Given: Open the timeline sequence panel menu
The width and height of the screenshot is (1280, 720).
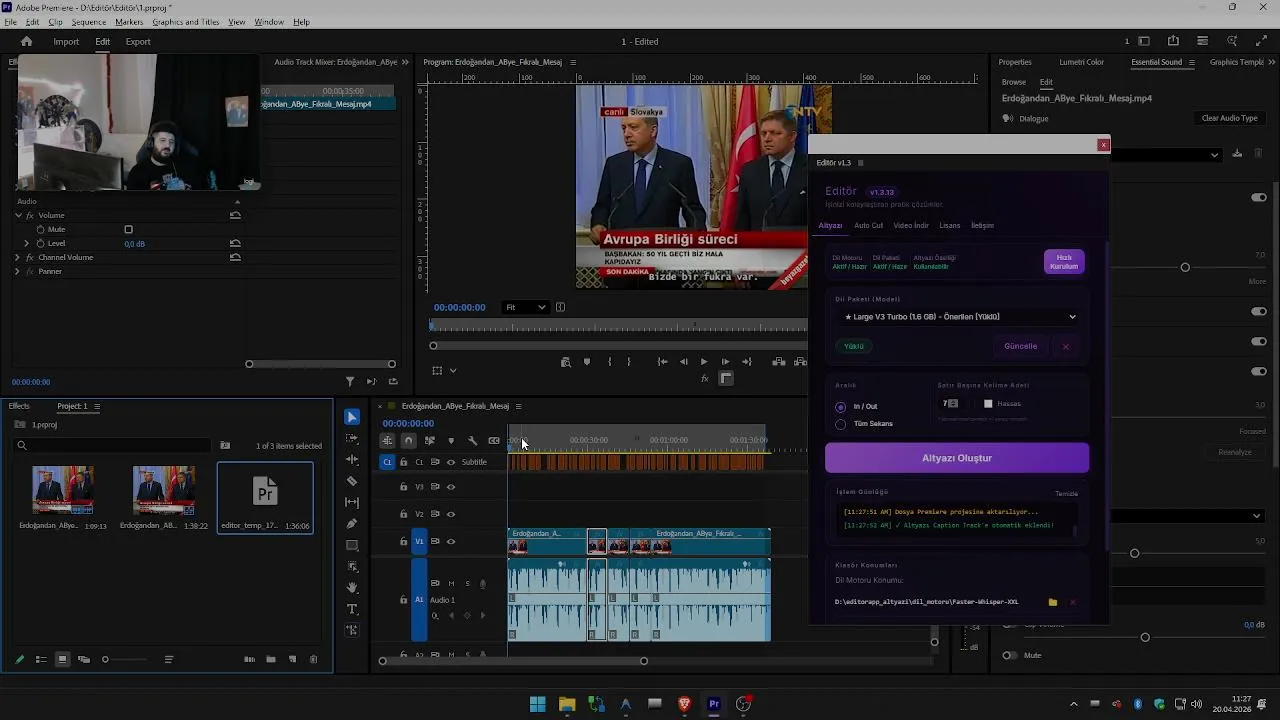Looking at the screenshot, I should point(518,406).
